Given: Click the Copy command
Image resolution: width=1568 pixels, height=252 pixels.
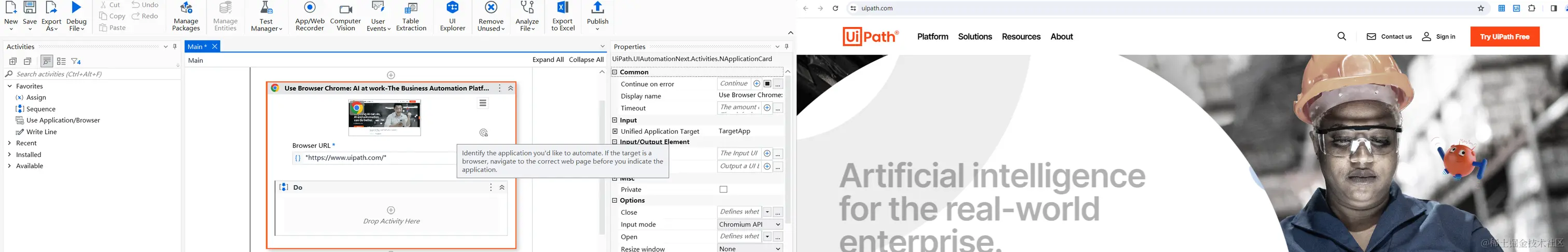Looking at the screenshot, I should tap(112, 17).
